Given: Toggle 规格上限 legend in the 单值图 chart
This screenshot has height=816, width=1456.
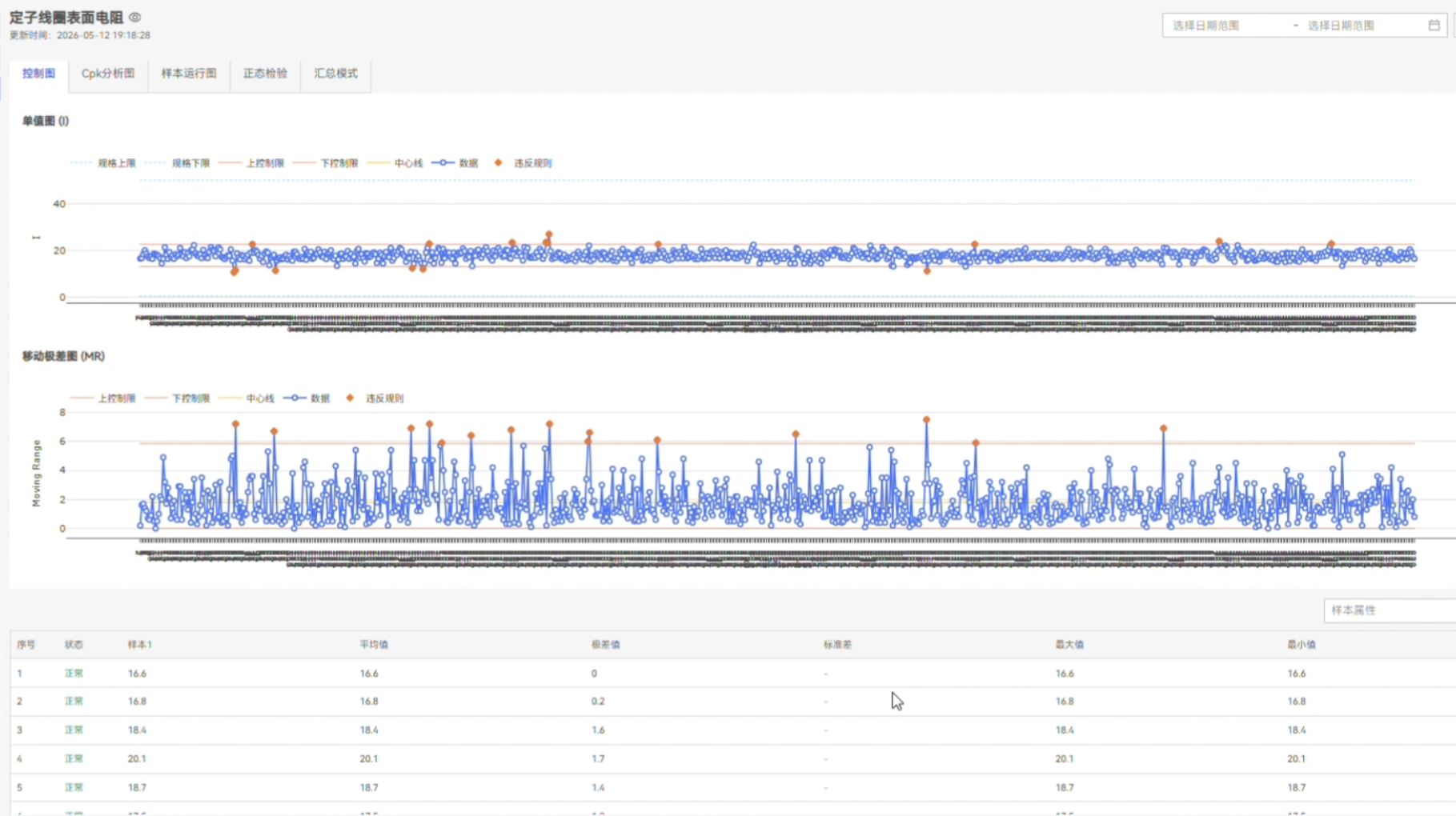Looking at the screenshot, I should tap(103, 163).
